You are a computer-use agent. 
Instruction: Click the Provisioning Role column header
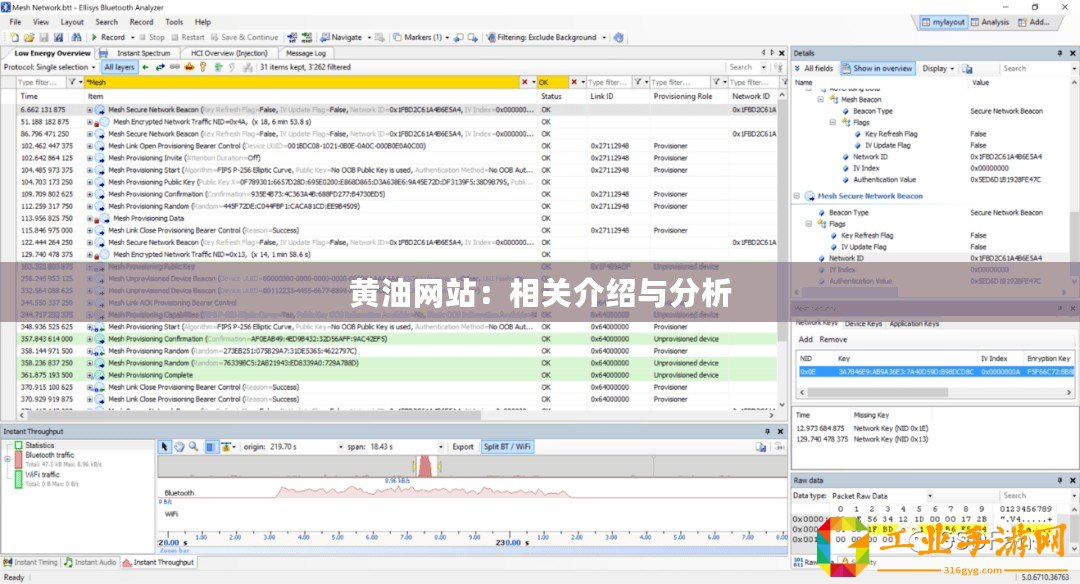683,96
